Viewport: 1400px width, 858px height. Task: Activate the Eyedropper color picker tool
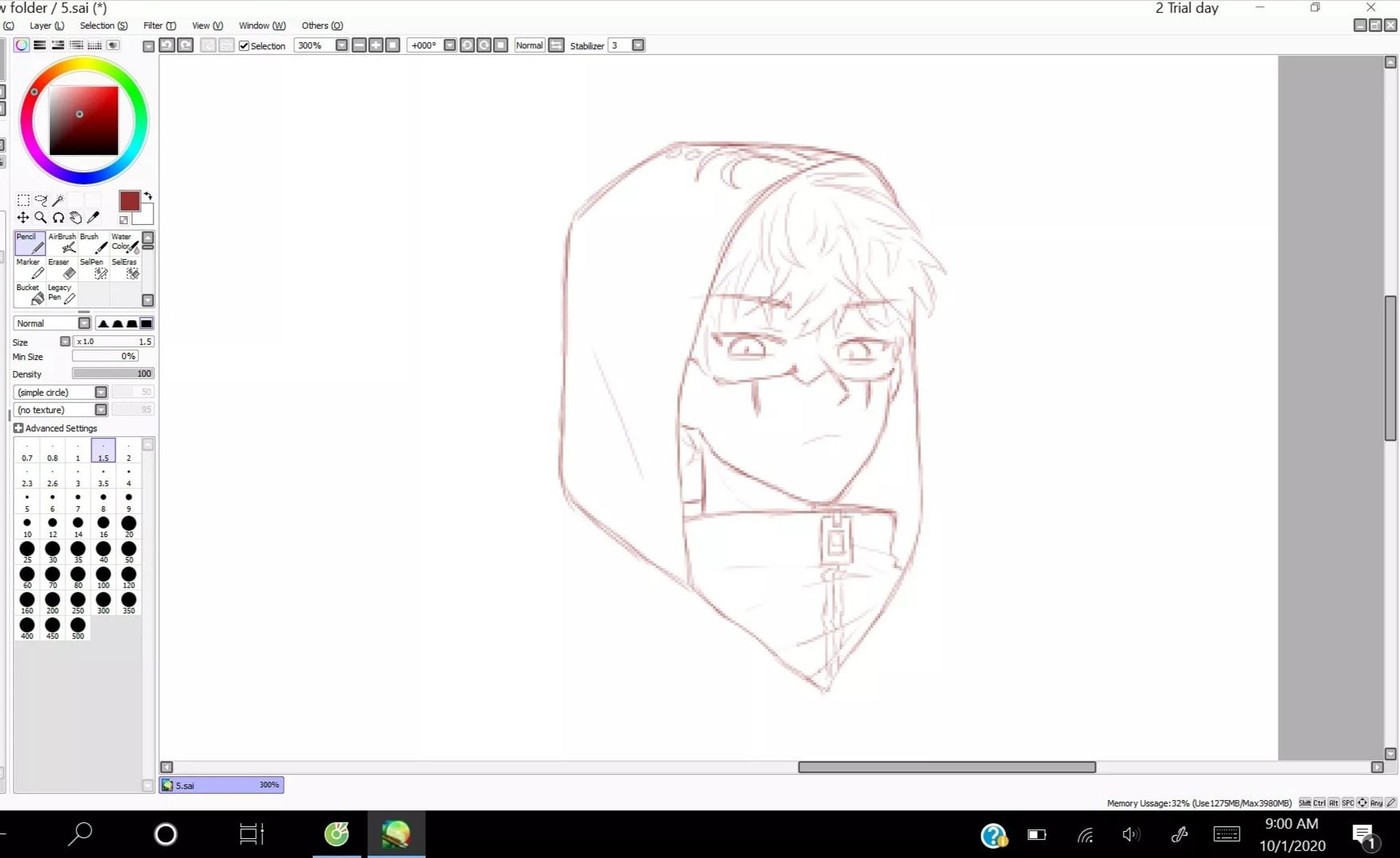[93, 218]
